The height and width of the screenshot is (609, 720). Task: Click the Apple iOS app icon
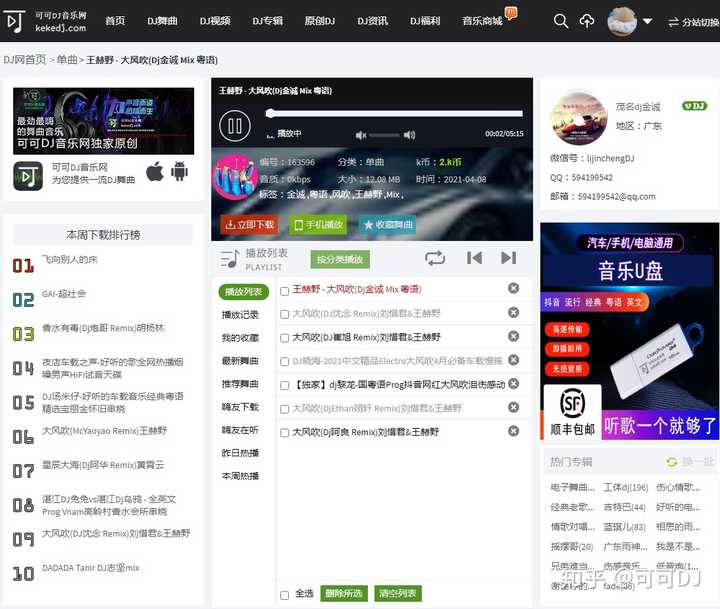click(x=155, y=171)
